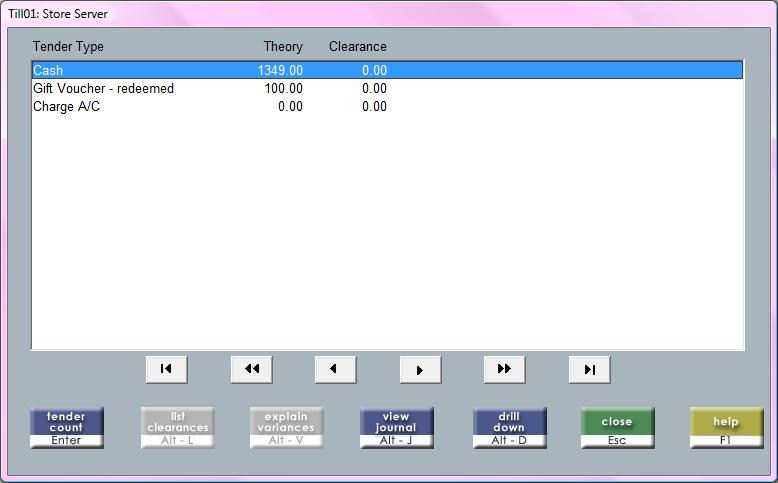Screen dimensions: 778x483
Task: Click the Gift Voucher clearance value 0.00
Action: pos(374,88)
